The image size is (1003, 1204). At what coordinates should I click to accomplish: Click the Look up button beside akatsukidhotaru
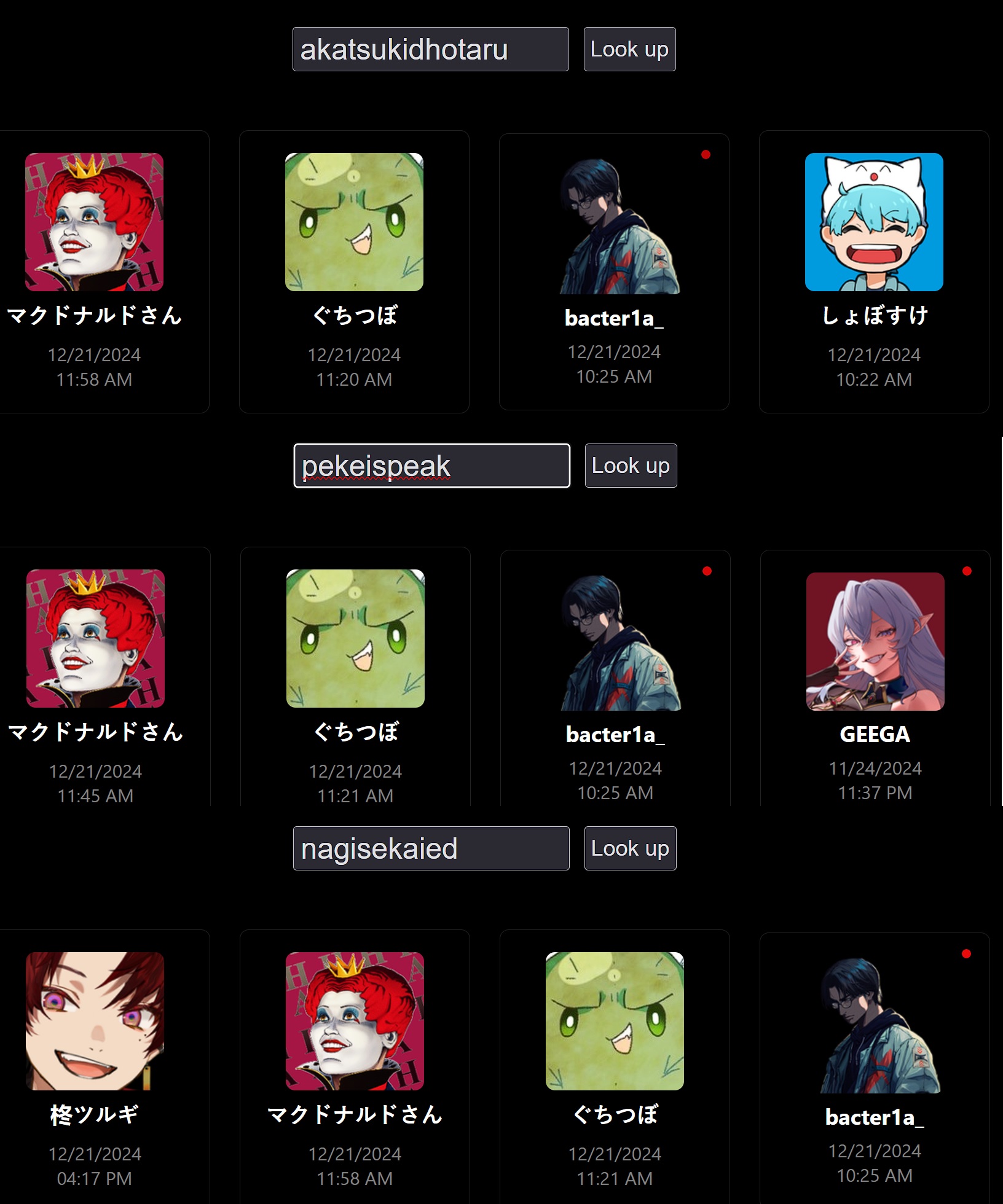(x=629, y=49)
